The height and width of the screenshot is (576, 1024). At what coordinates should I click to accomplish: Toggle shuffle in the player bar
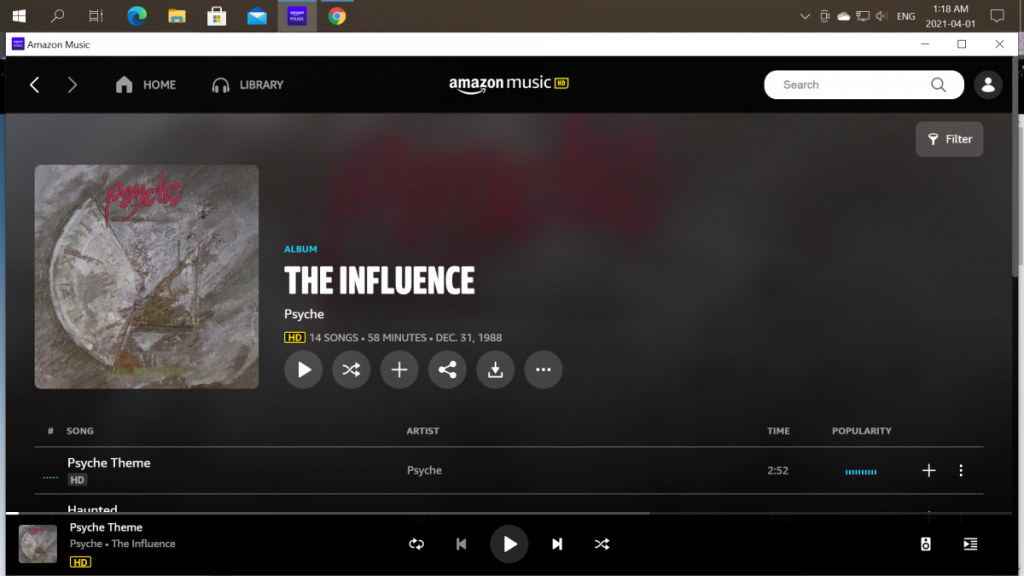click(x=602, y=544)
